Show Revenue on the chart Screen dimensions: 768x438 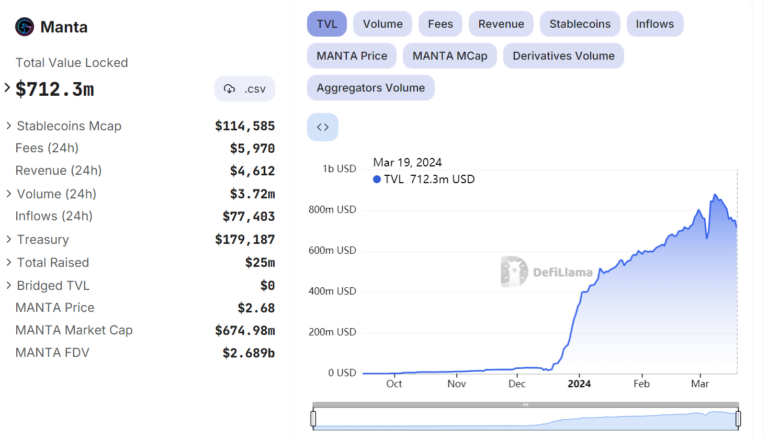point(500,23)
